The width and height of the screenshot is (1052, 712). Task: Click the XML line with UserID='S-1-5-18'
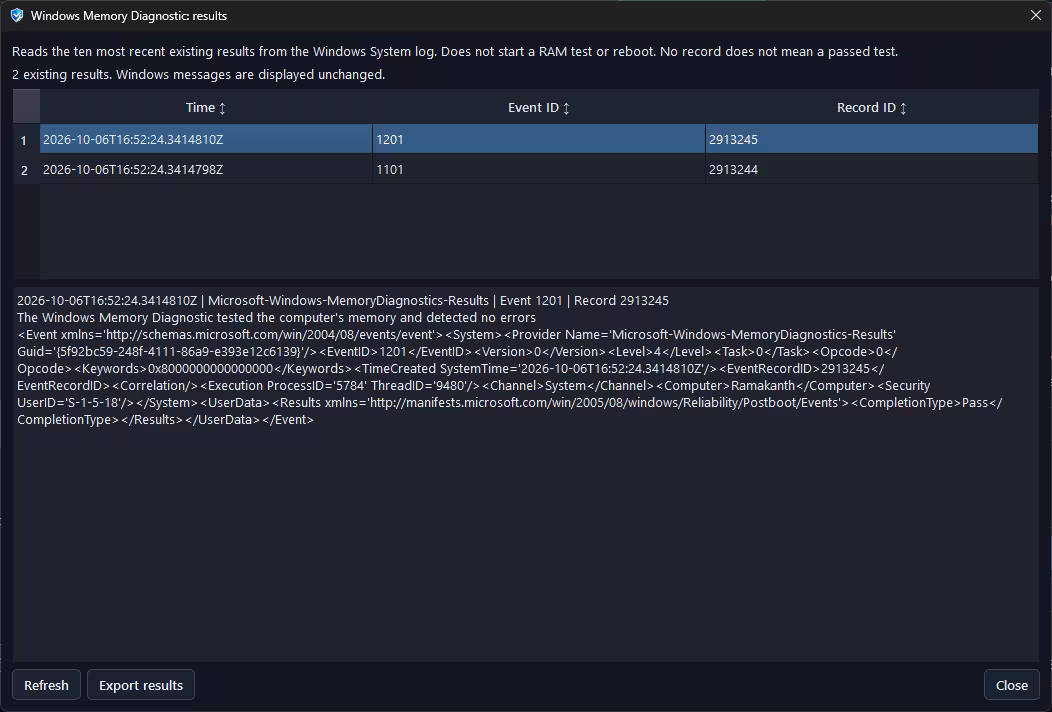(510, 403)
